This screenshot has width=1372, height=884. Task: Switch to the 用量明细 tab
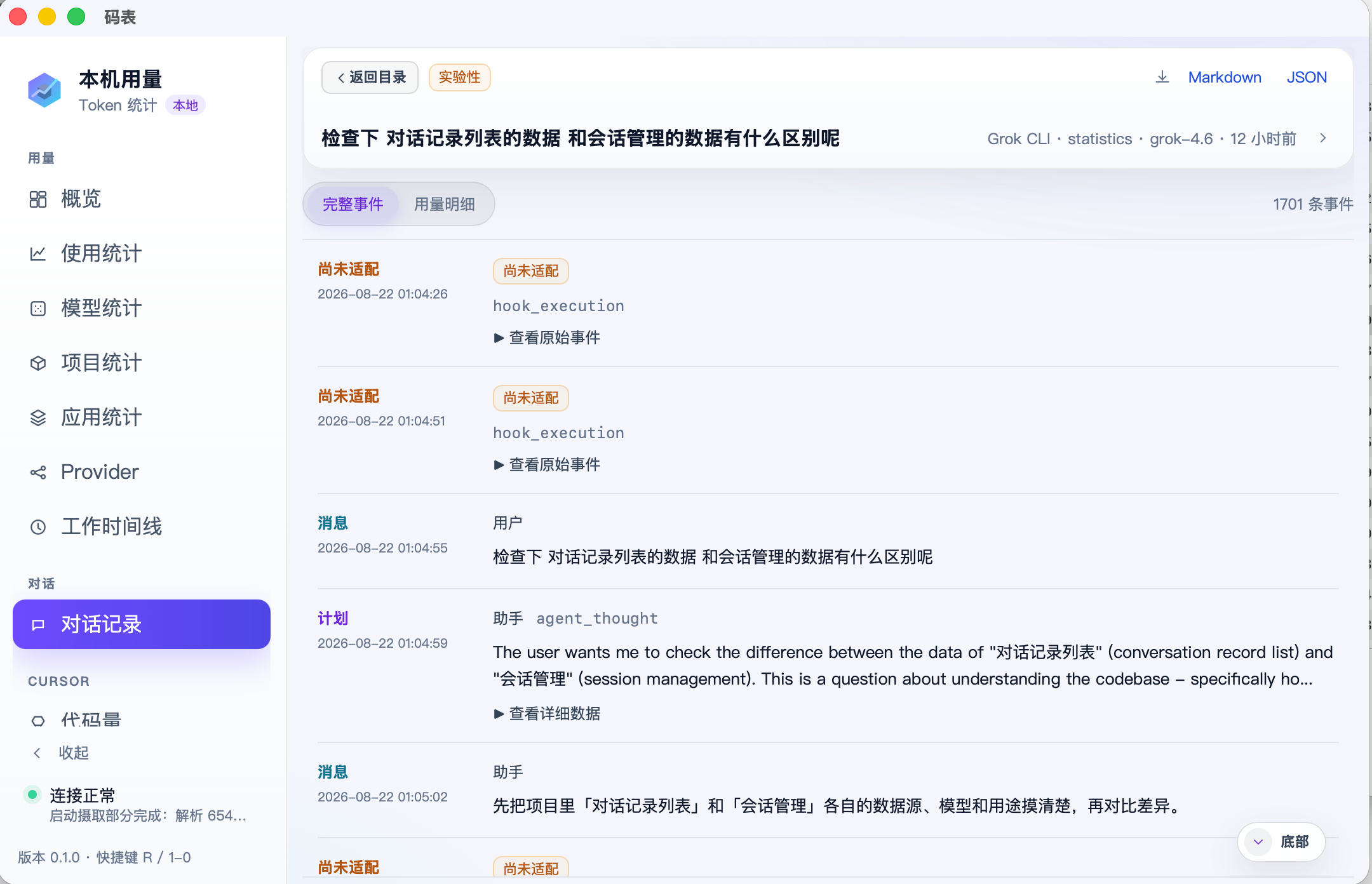click(x=445, y=204)
